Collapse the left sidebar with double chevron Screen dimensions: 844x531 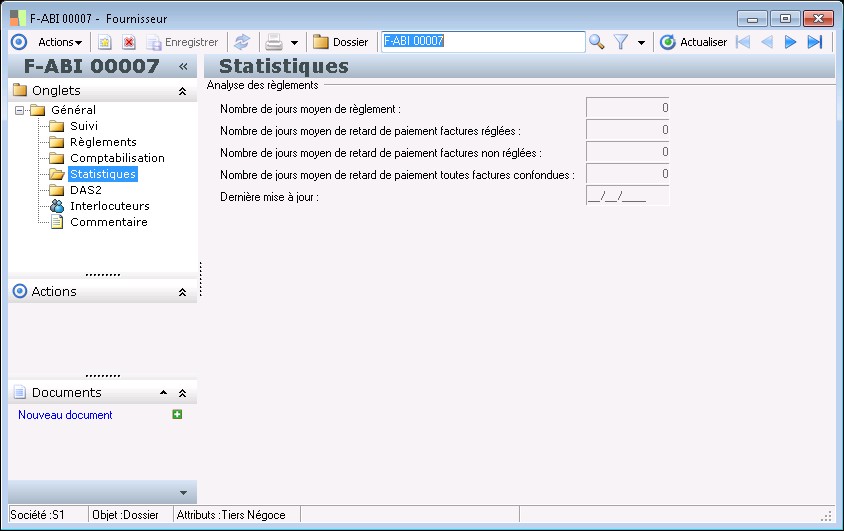(x=183, y=66)
